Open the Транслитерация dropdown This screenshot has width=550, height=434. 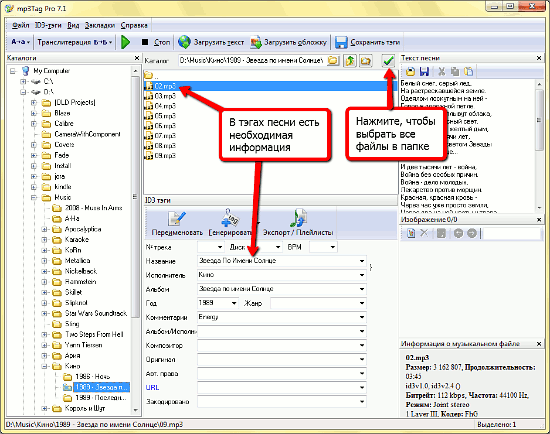tap(75, 42)
